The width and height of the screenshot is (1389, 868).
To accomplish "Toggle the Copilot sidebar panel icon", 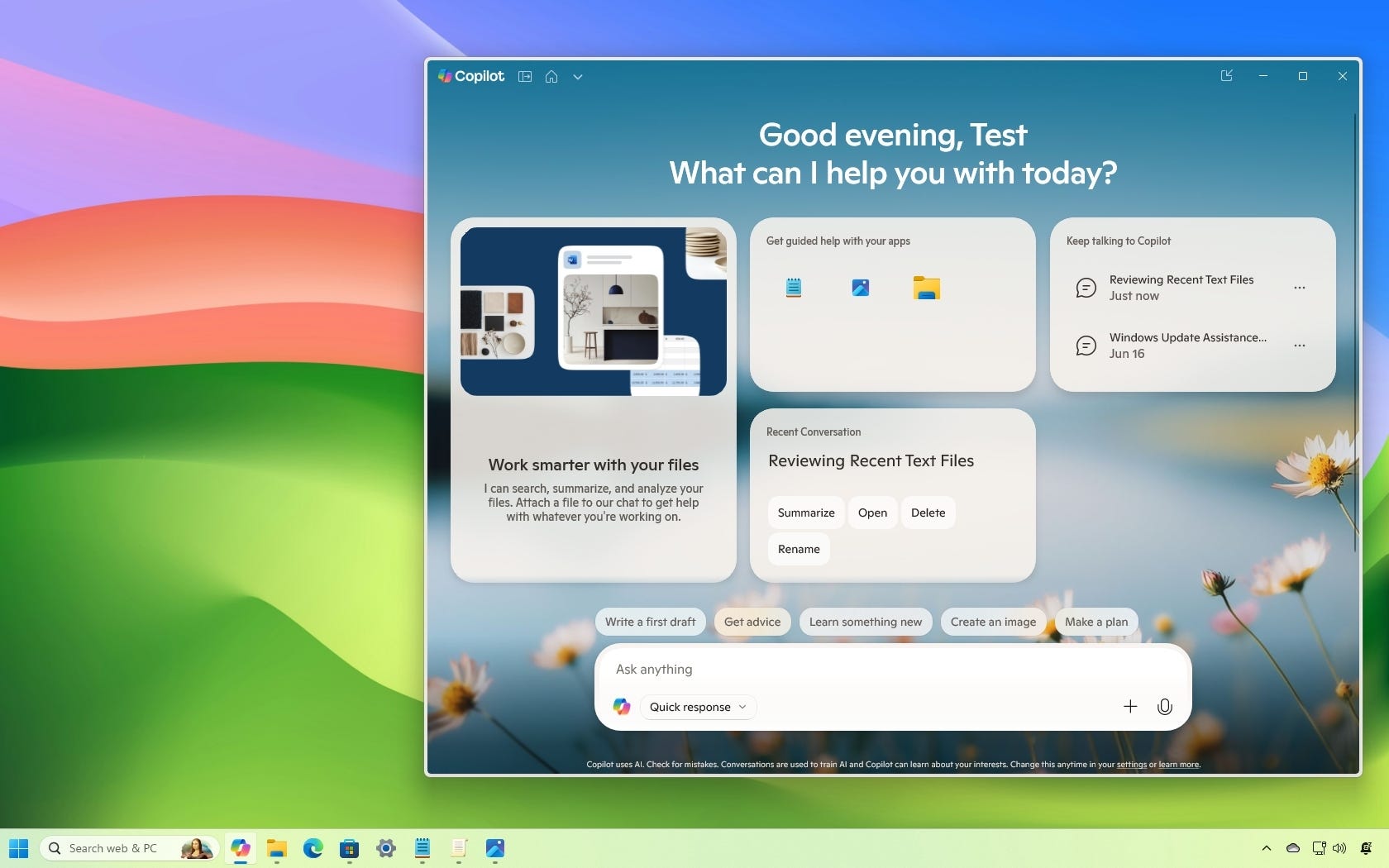I will pos(525,76).
